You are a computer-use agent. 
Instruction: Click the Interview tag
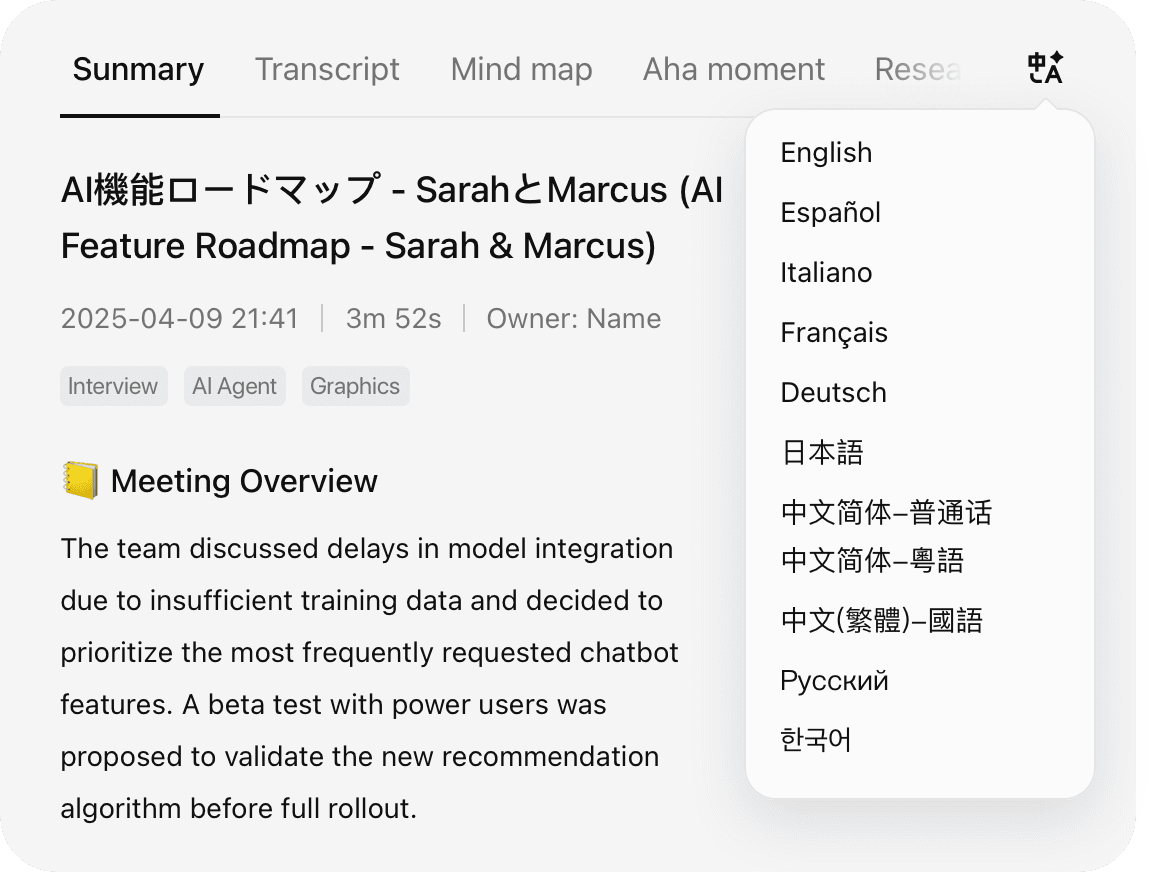click(113, 387)
